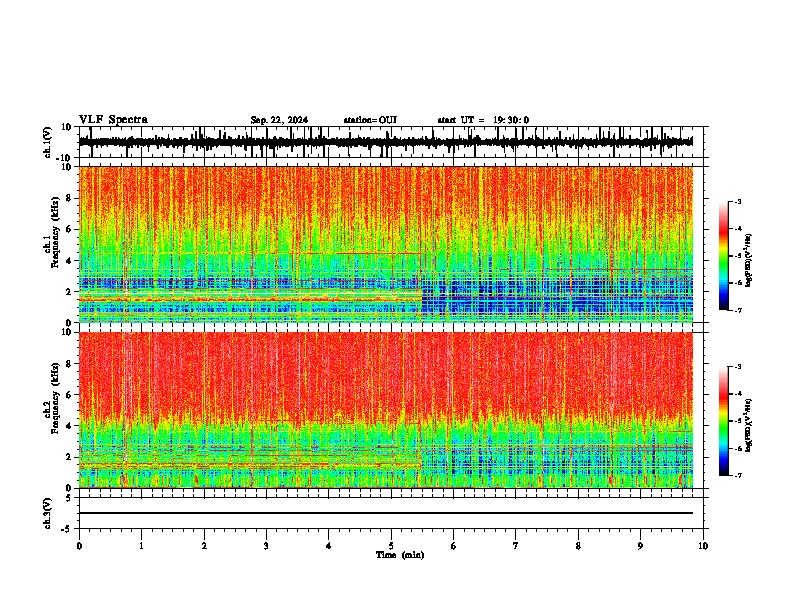Click the ch.1 colorbar 'log(PSD)' unit label
Viewport: 792px width, 612px height.
748,260
